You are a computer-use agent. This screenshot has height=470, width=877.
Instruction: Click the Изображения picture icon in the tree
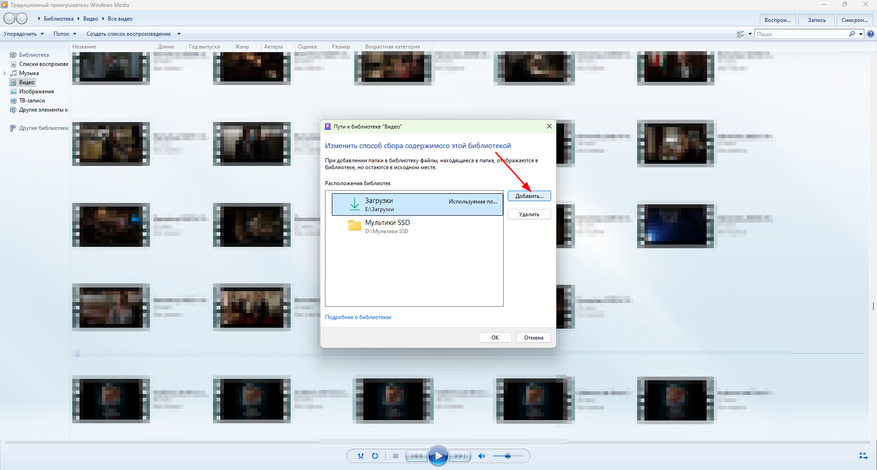pos(13,91)
